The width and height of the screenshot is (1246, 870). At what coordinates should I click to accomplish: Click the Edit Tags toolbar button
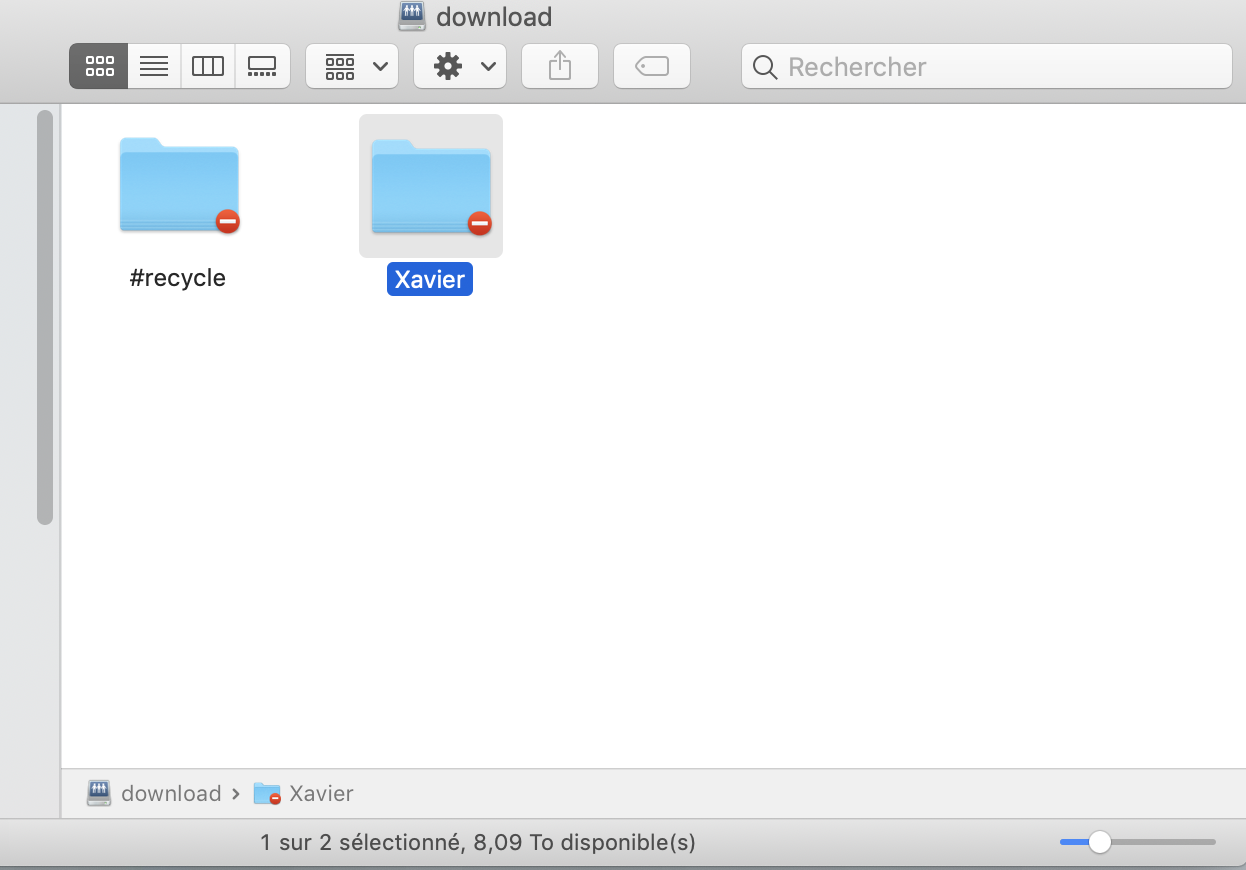click(652, 66)
